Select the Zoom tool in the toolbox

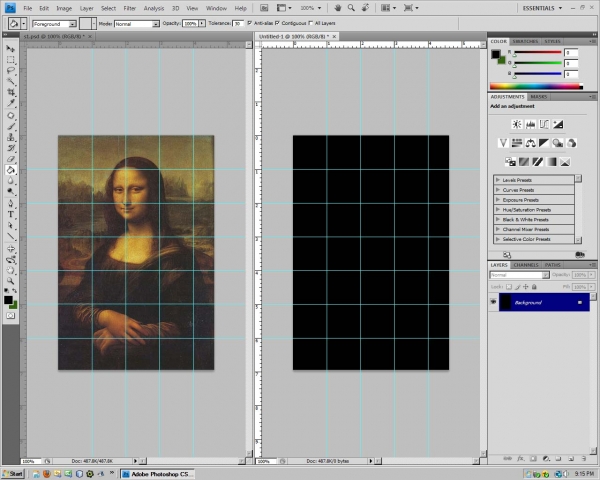coord(10,281)
